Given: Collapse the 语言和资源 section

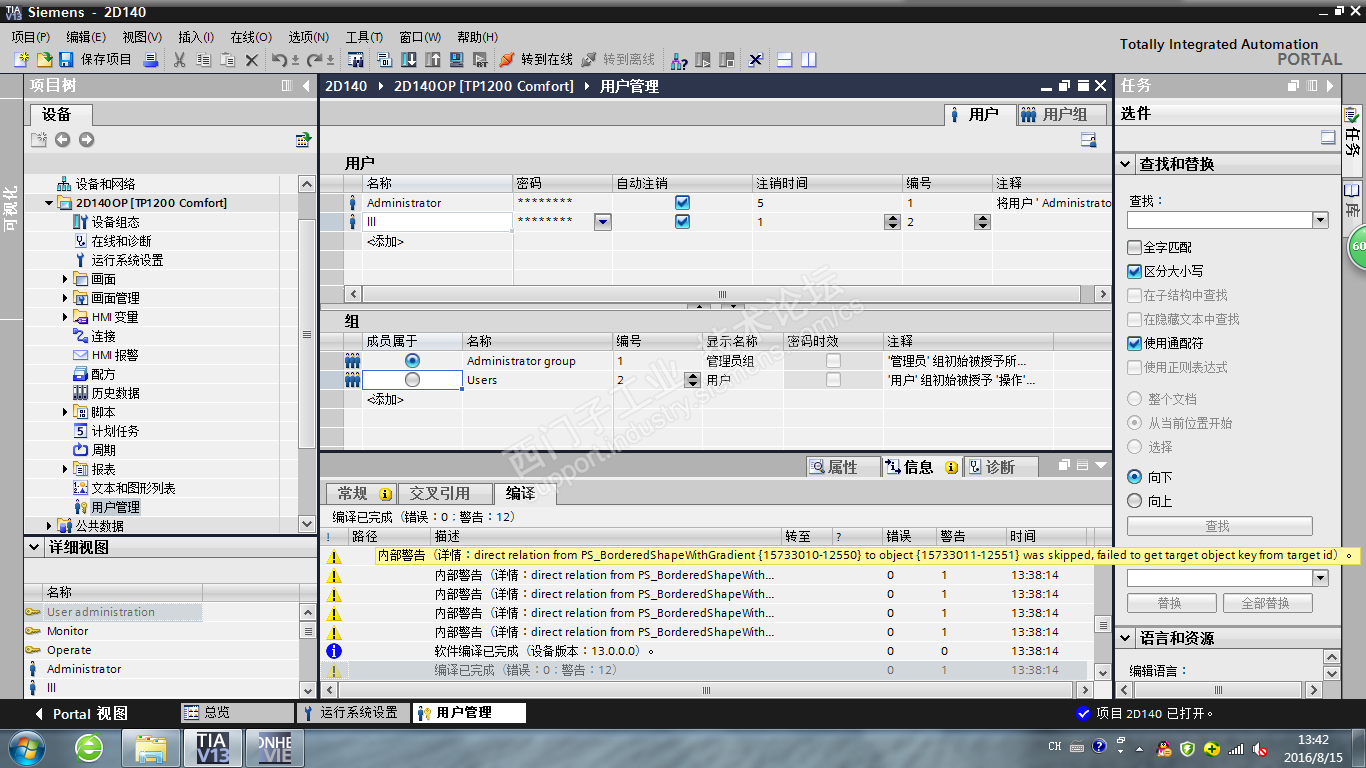Looking at the screenshot, I should 1127,638.
